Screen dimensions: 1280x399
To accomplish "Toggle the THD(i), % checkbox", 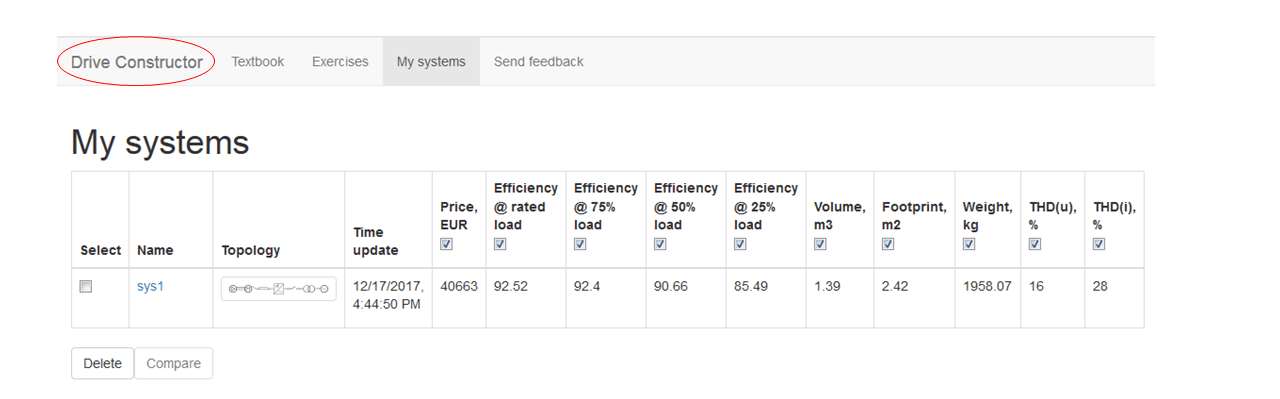I will (1099, 243).
